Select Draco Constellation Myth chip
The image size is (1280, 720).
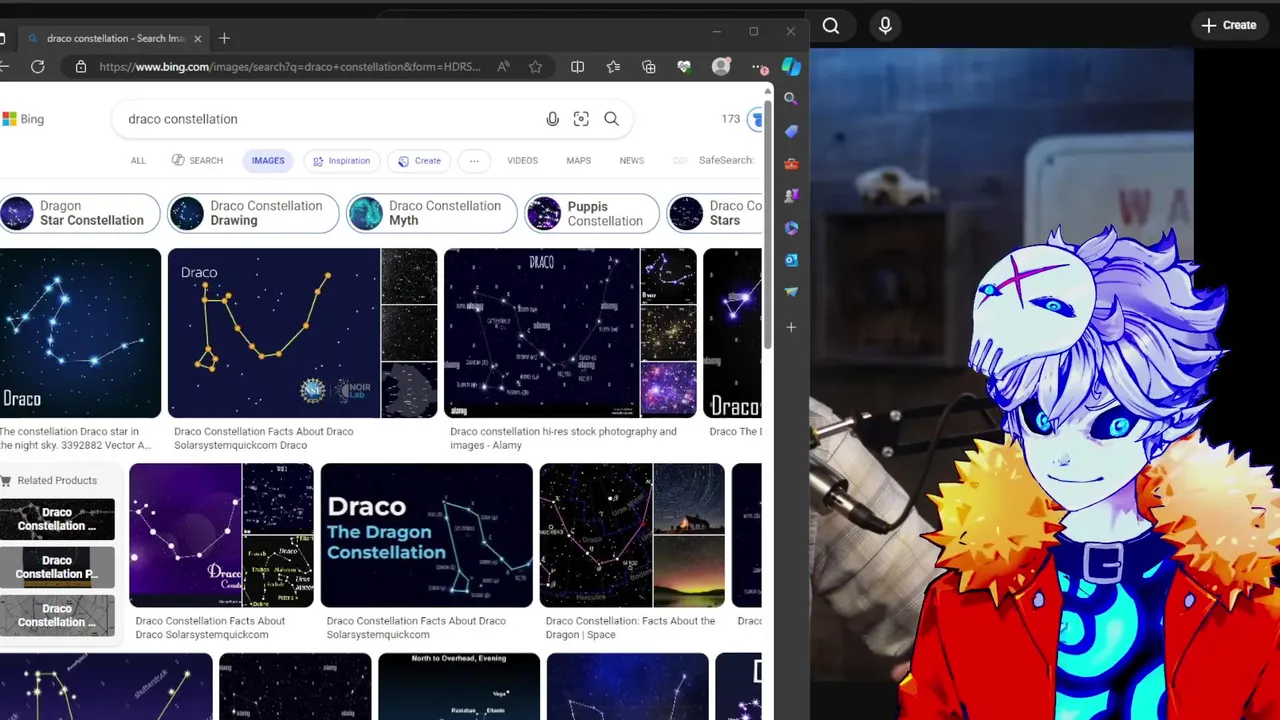click(431, 213)
